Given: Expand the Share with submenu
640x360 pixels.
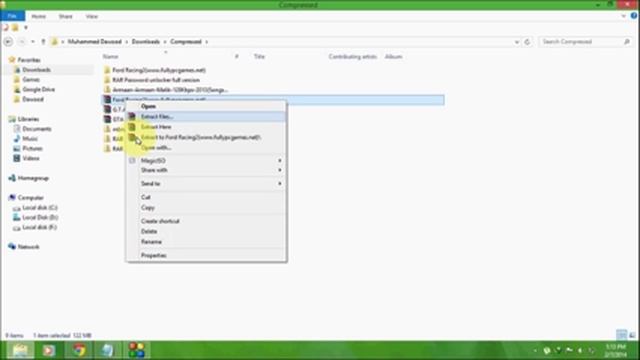Looking at the screenshot, I should point(280,170).
